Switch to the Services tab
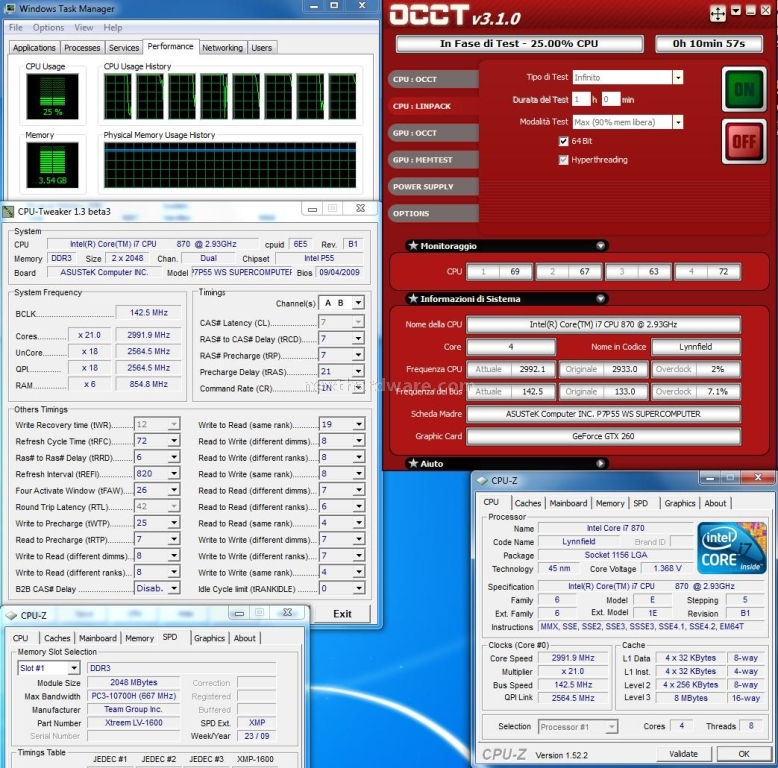 click(124, 48)
